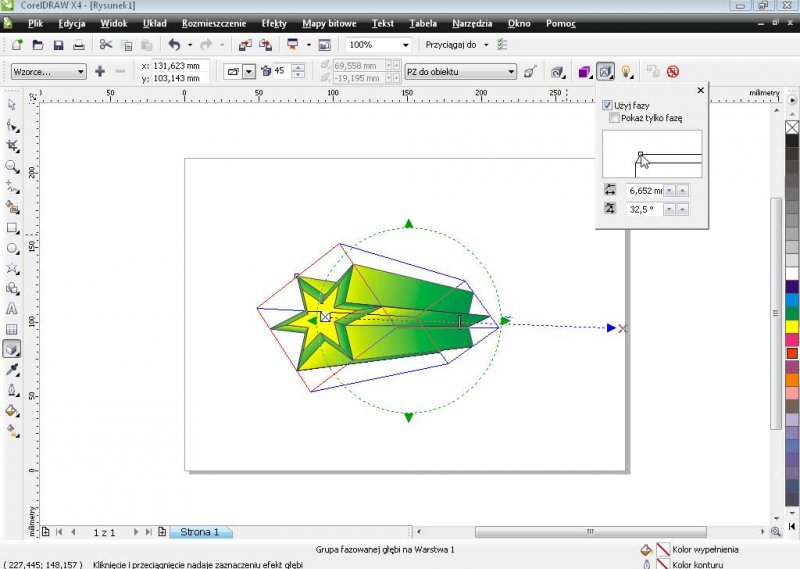Click the clear extrusion icon
The image size is (800, 569).
(x=673, y=72)
